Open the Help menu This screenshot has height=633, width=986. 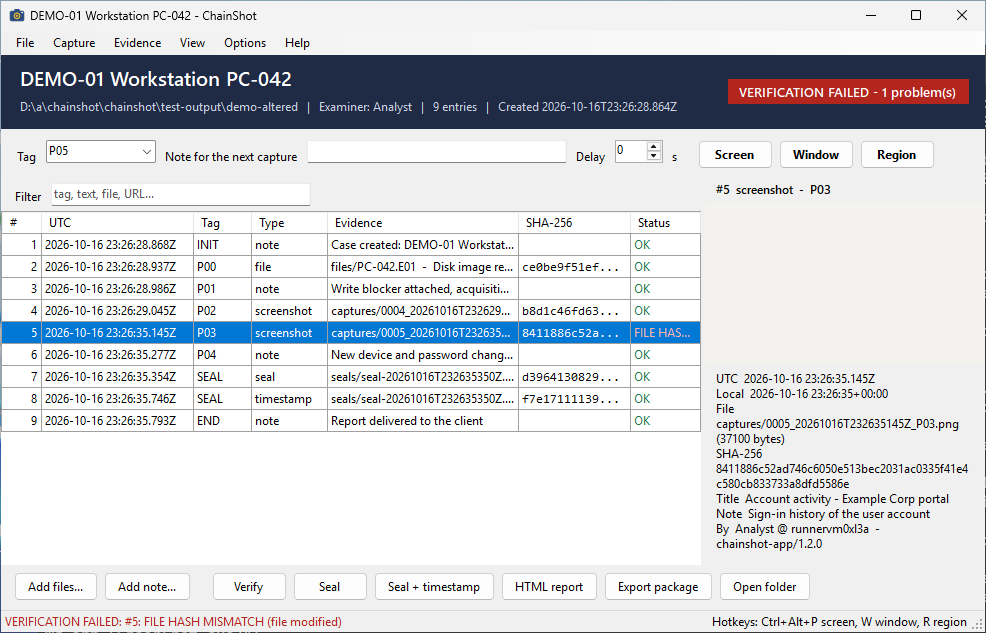[297, 43]
